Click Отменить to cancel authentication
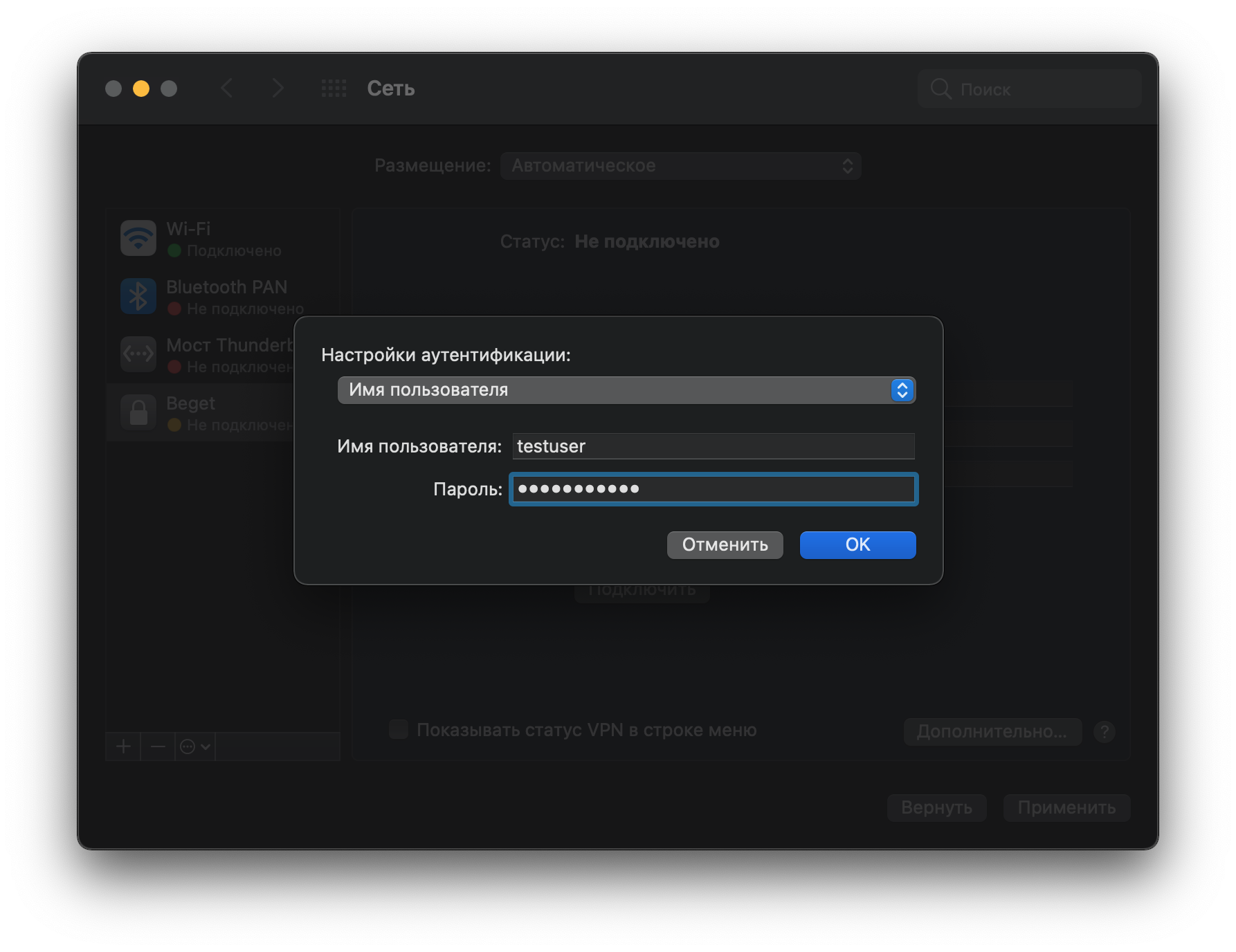This screenshot has width=1236, height=952. tap(725, 544)
